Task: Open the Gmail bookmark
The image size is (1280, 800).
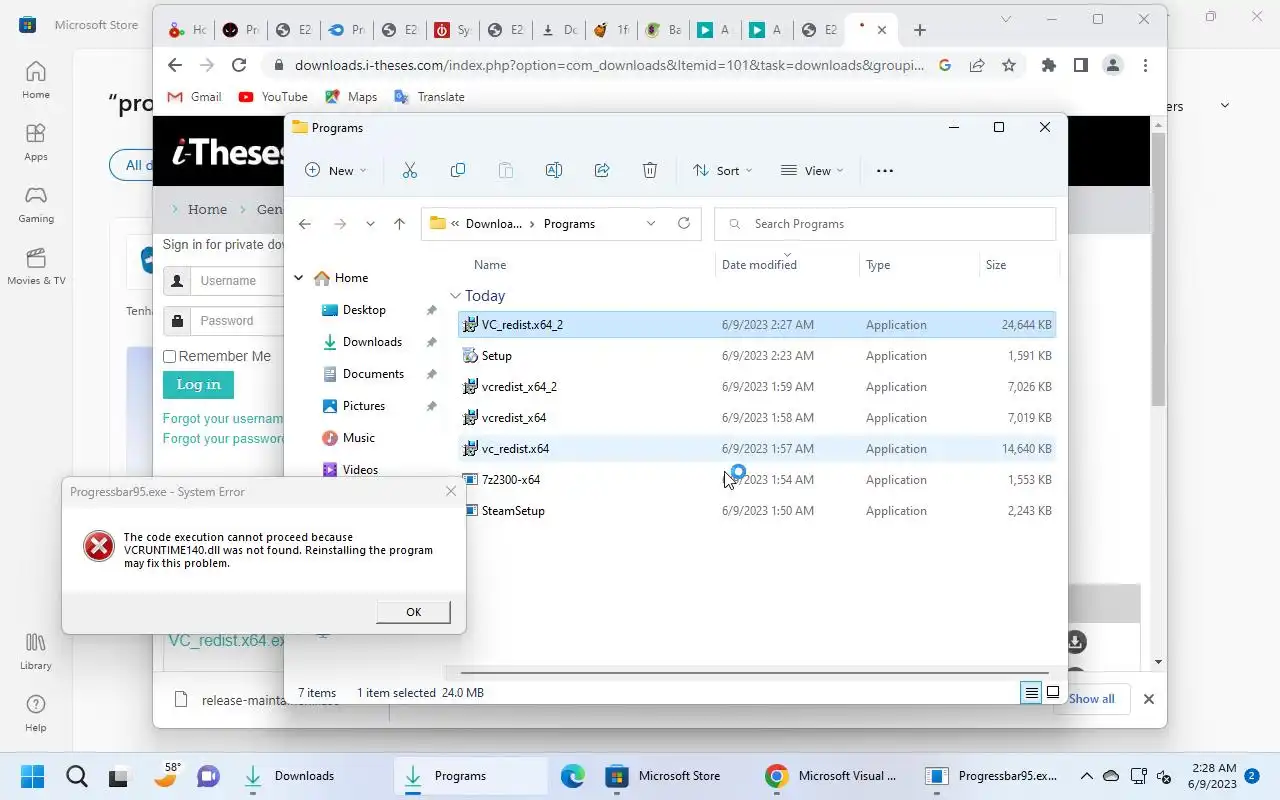Action: [x=195, y=97]
